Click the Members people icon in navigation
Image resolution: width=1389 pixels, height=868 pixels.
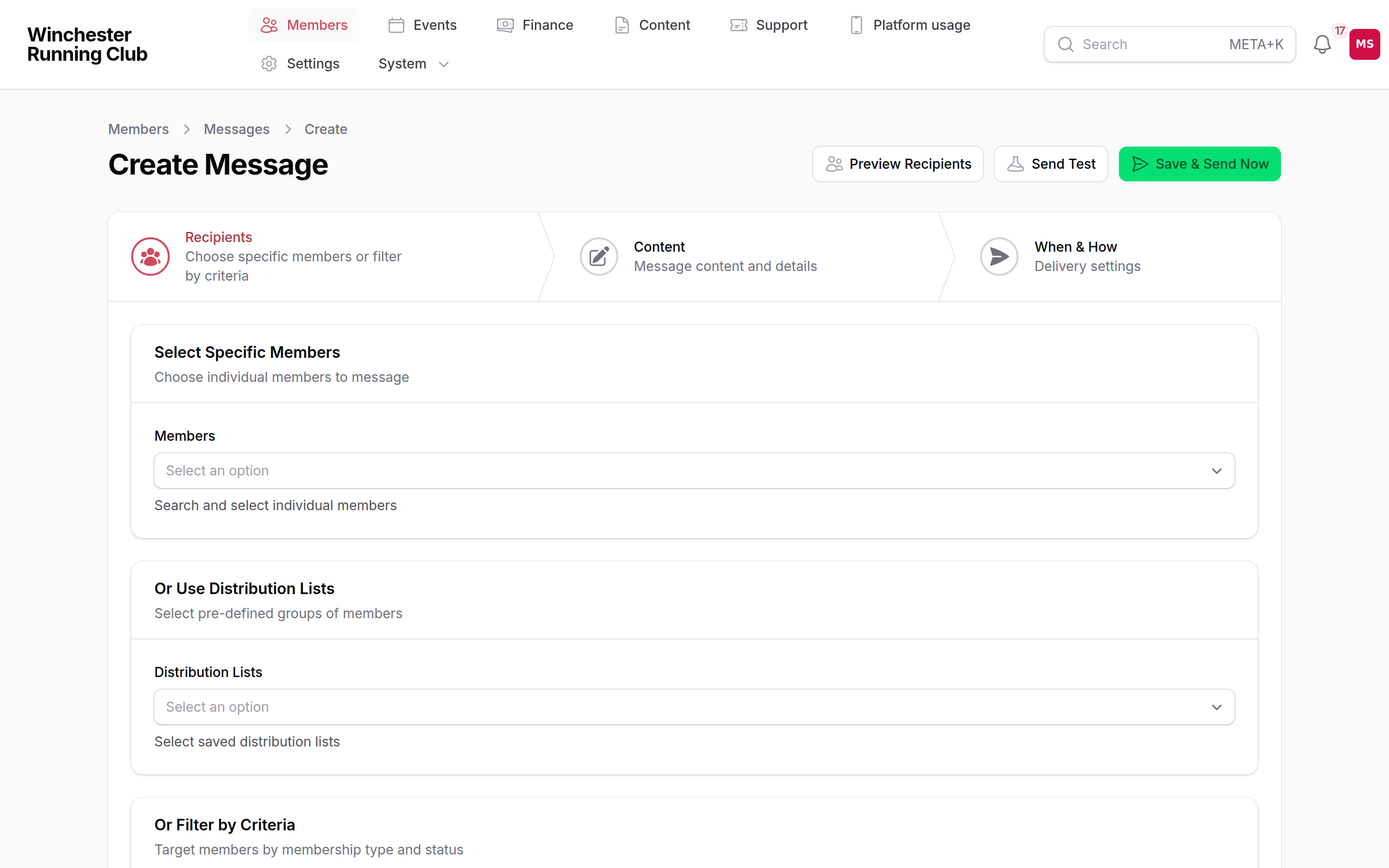point(269,25)
